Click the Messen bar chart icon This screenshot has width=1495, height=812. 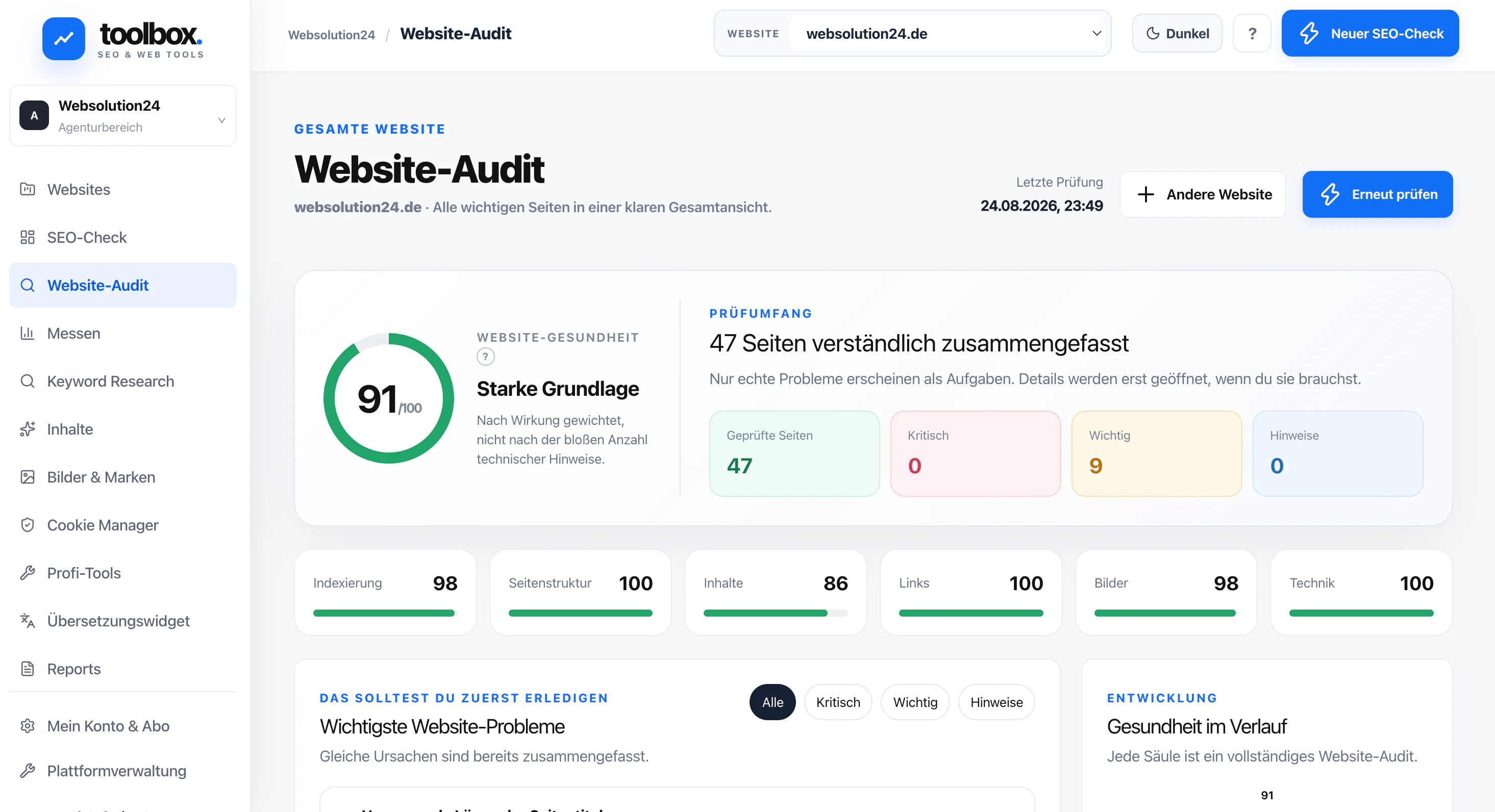pos(27,333)
